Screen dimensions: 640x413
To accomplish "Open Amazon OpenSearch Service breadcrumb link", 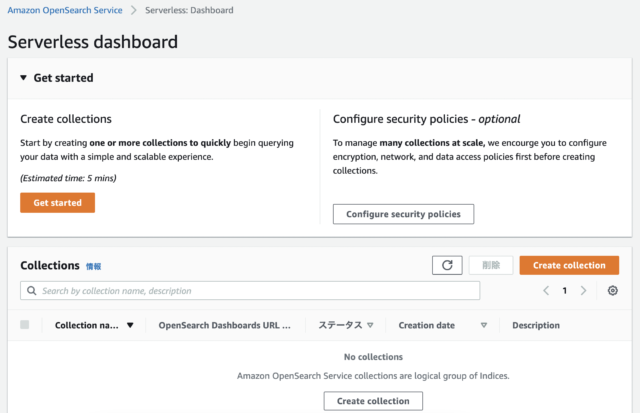I will pos(65,10).
